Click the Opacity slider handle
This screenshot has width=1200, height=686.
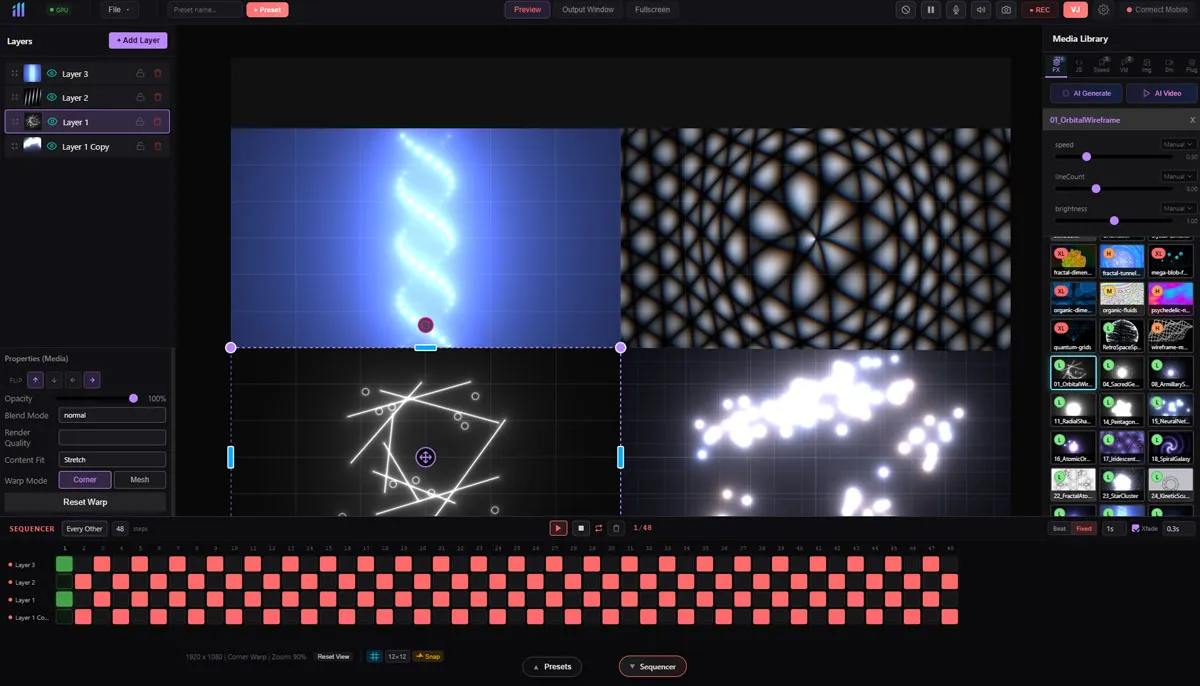click(133, 398)
